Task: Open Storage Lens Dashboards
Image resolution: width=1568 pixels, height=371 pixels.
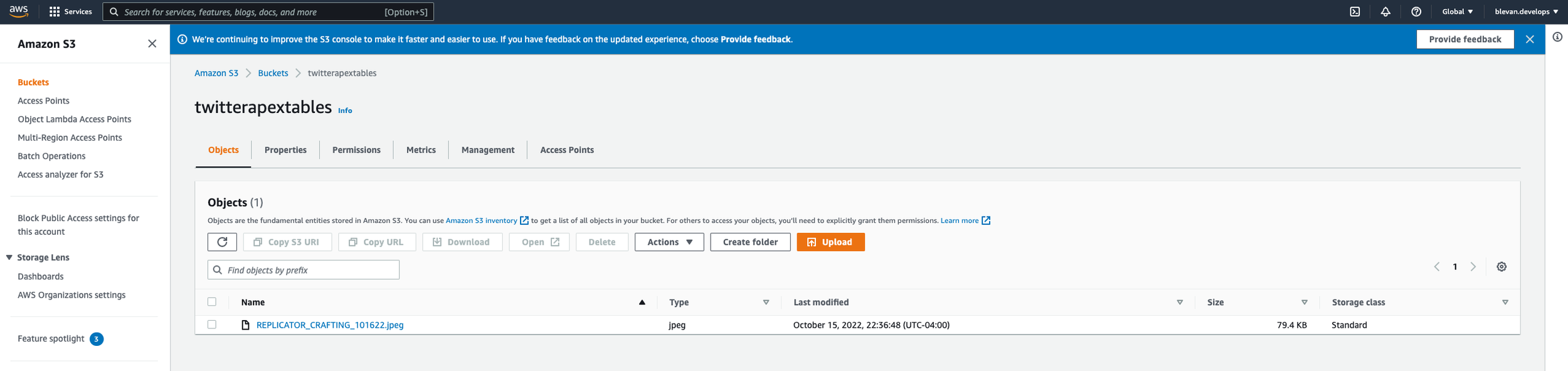Action: click(40, 277)
